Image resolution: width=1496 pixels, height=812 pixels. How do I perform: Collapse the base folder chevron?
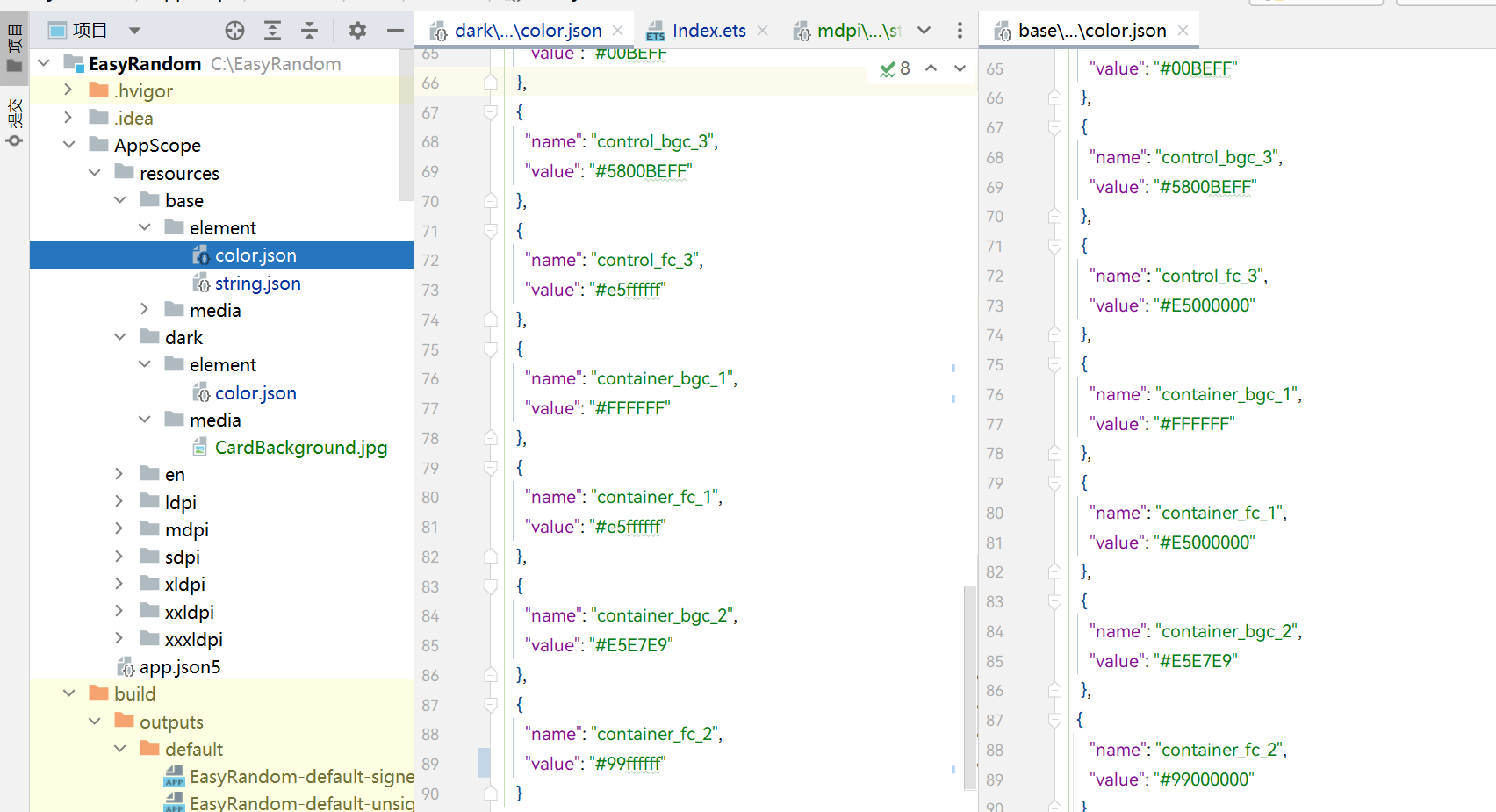coord(119,200)
